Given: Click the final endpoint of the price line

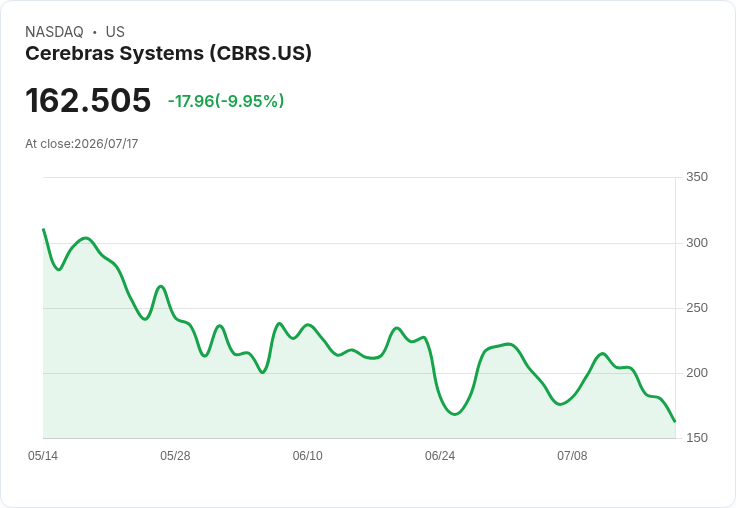Looking at the screenshot, I should point(675,422).
